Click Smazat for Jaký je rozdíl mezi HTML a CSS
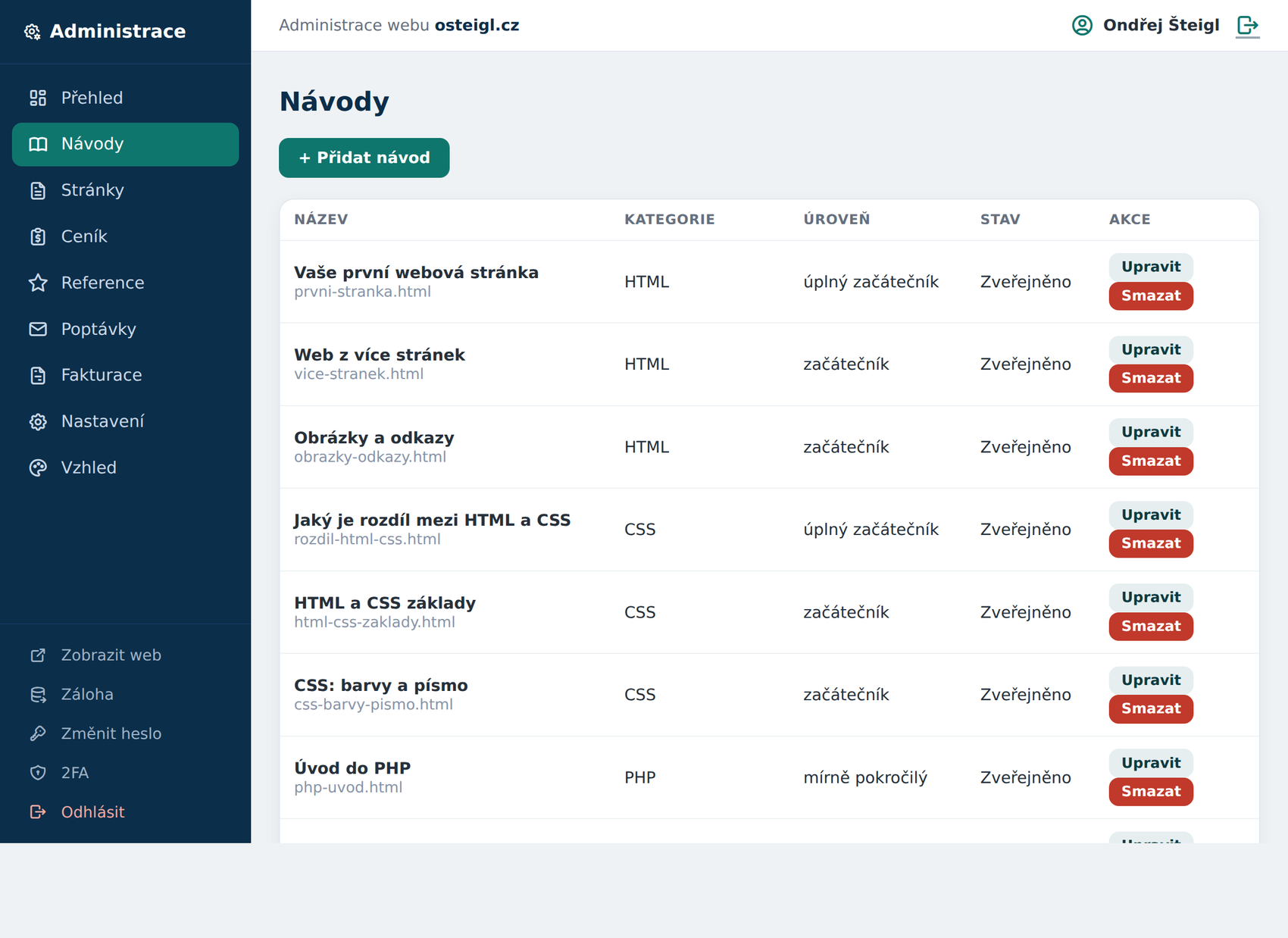 tap(1151, 543)
